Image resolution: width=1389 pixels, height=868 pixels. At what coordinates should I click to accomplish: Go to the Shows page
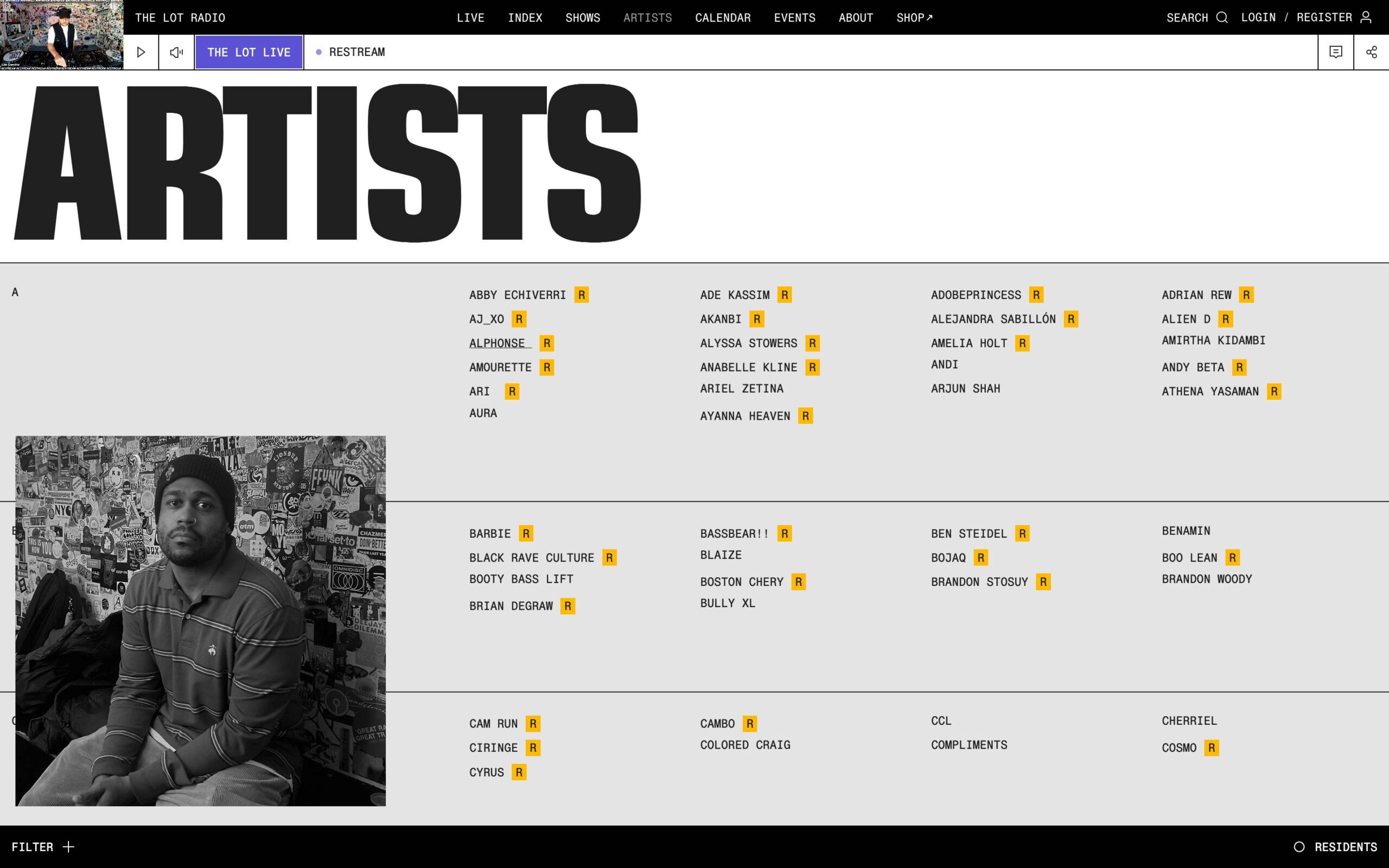[x=583, y=18]
